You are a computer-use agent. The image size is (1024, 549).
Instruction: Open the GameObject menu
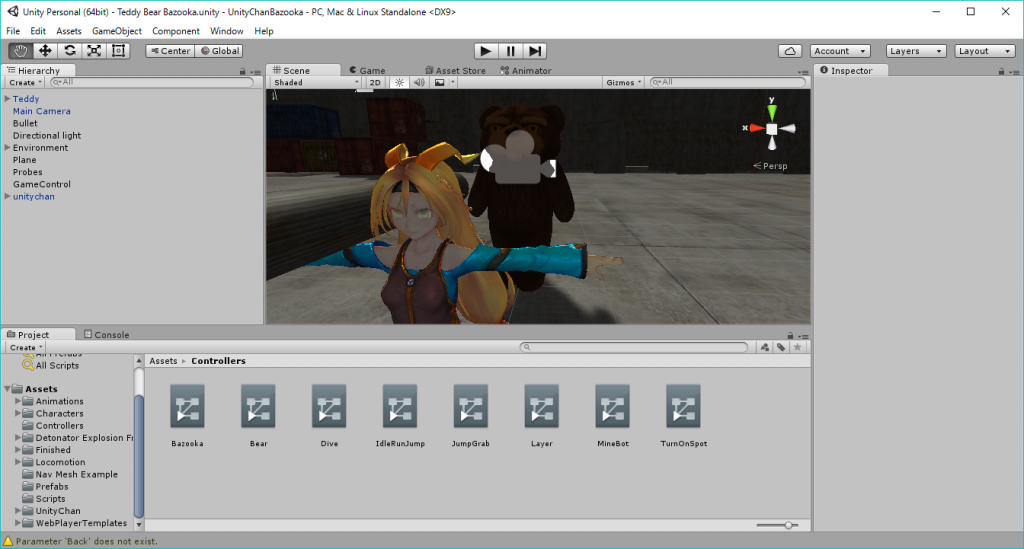click(117, 31)
